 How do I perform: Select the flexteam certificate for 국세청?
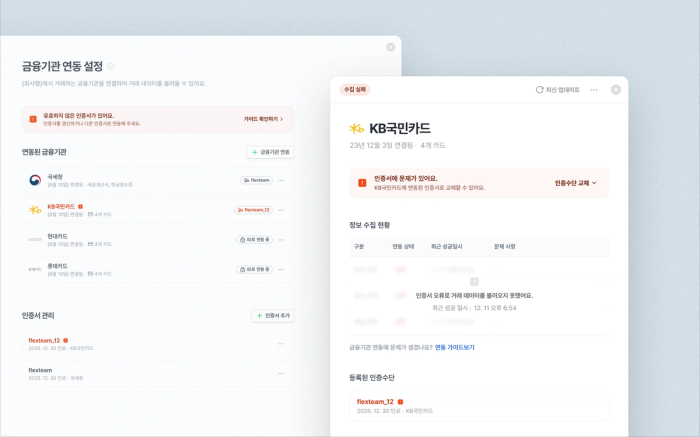158,374
